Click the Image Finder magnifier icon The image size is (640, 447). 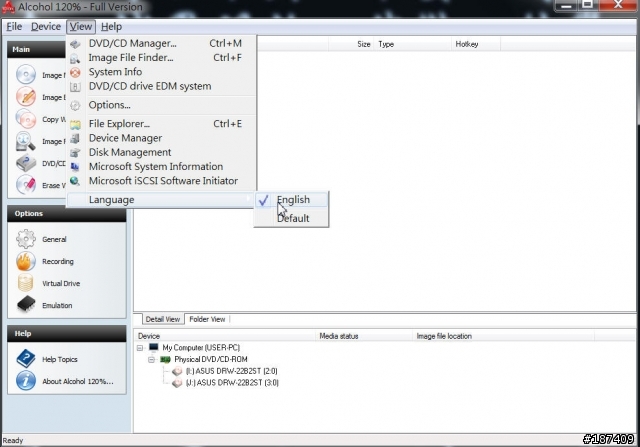(26, 141)
